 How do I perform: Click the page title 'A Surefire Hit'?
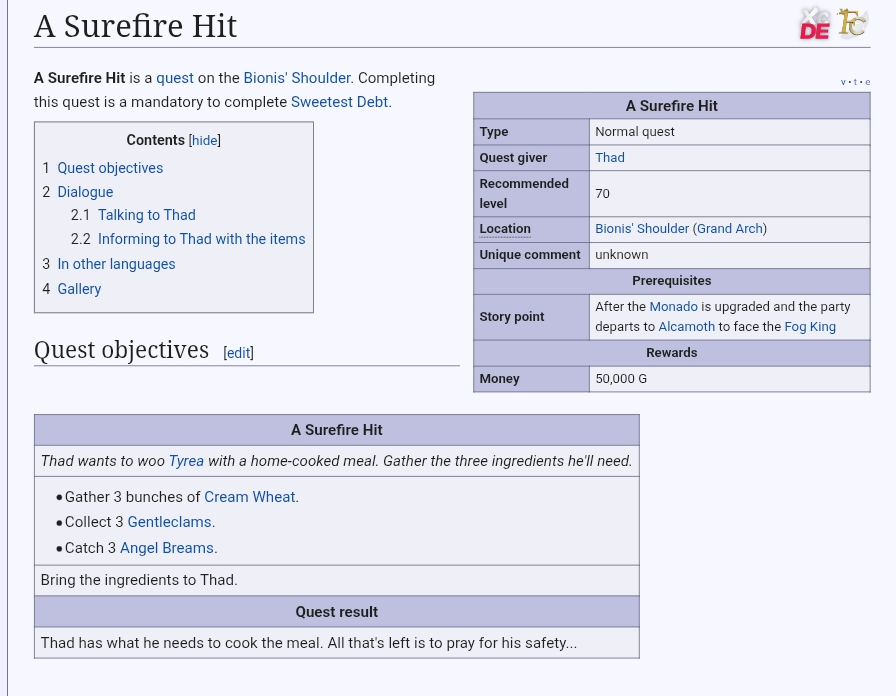tap(135, 26)
